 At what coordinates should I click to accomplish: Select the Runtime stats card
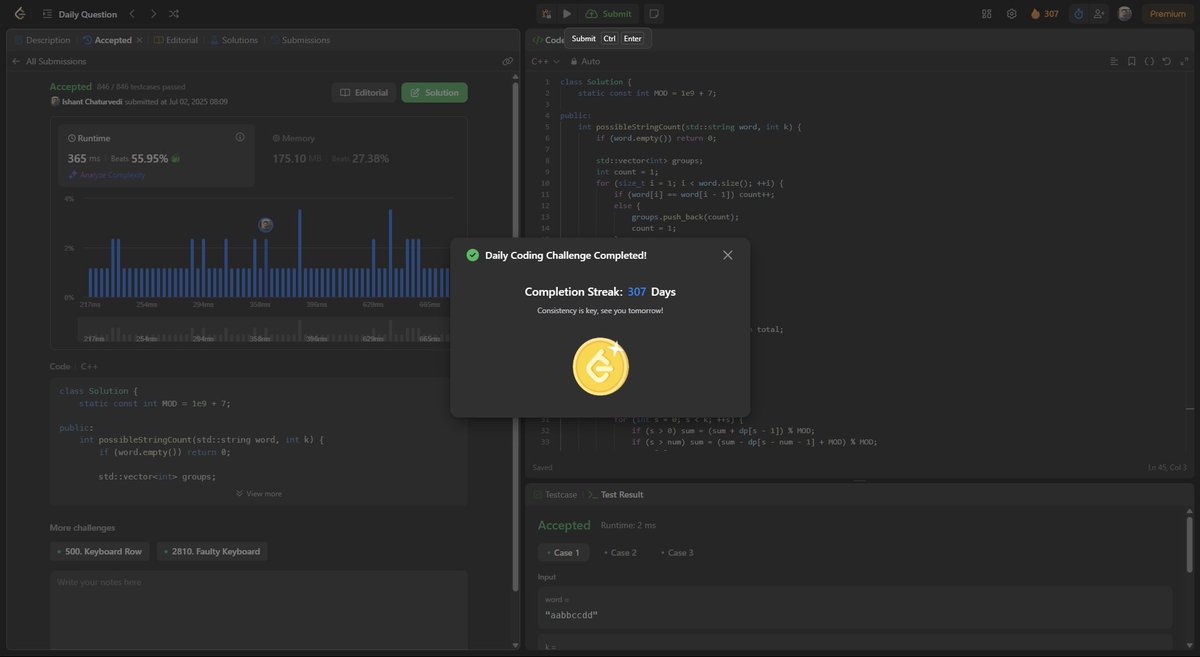[x=155, y=156]
